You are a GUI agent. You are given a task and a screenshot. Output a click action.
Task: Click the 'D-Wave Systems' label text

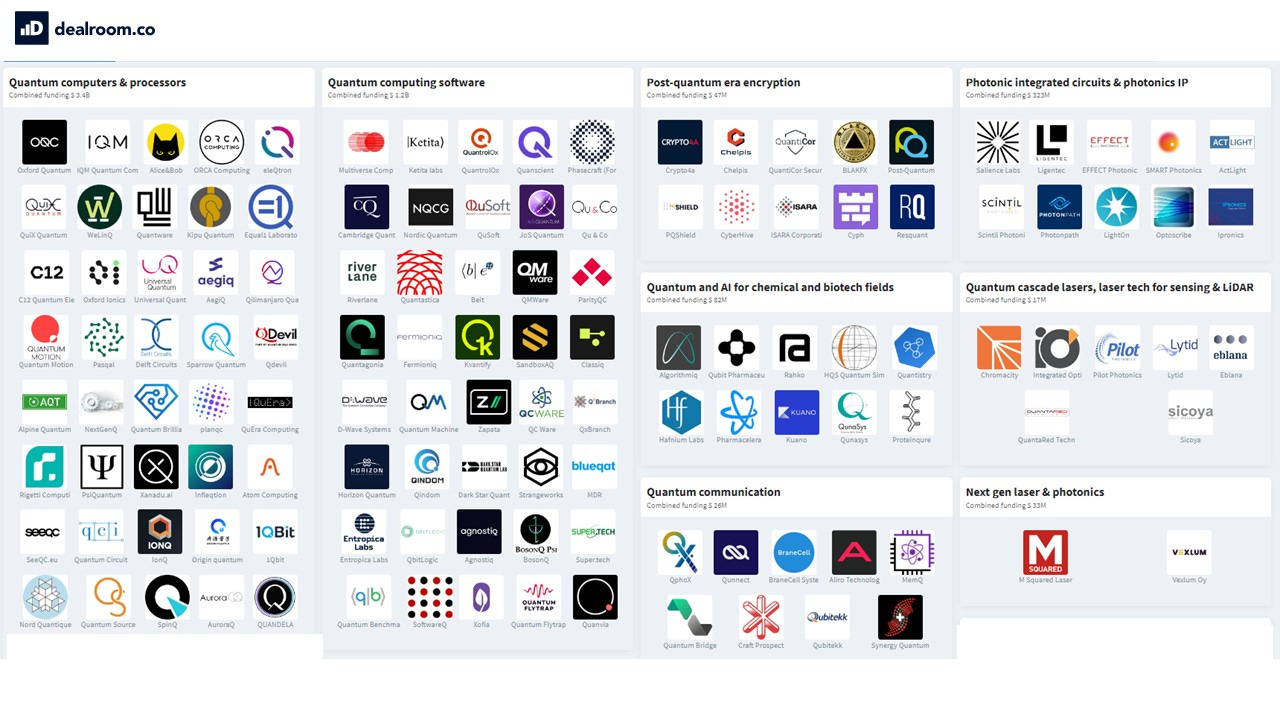(x=366, y=430)
